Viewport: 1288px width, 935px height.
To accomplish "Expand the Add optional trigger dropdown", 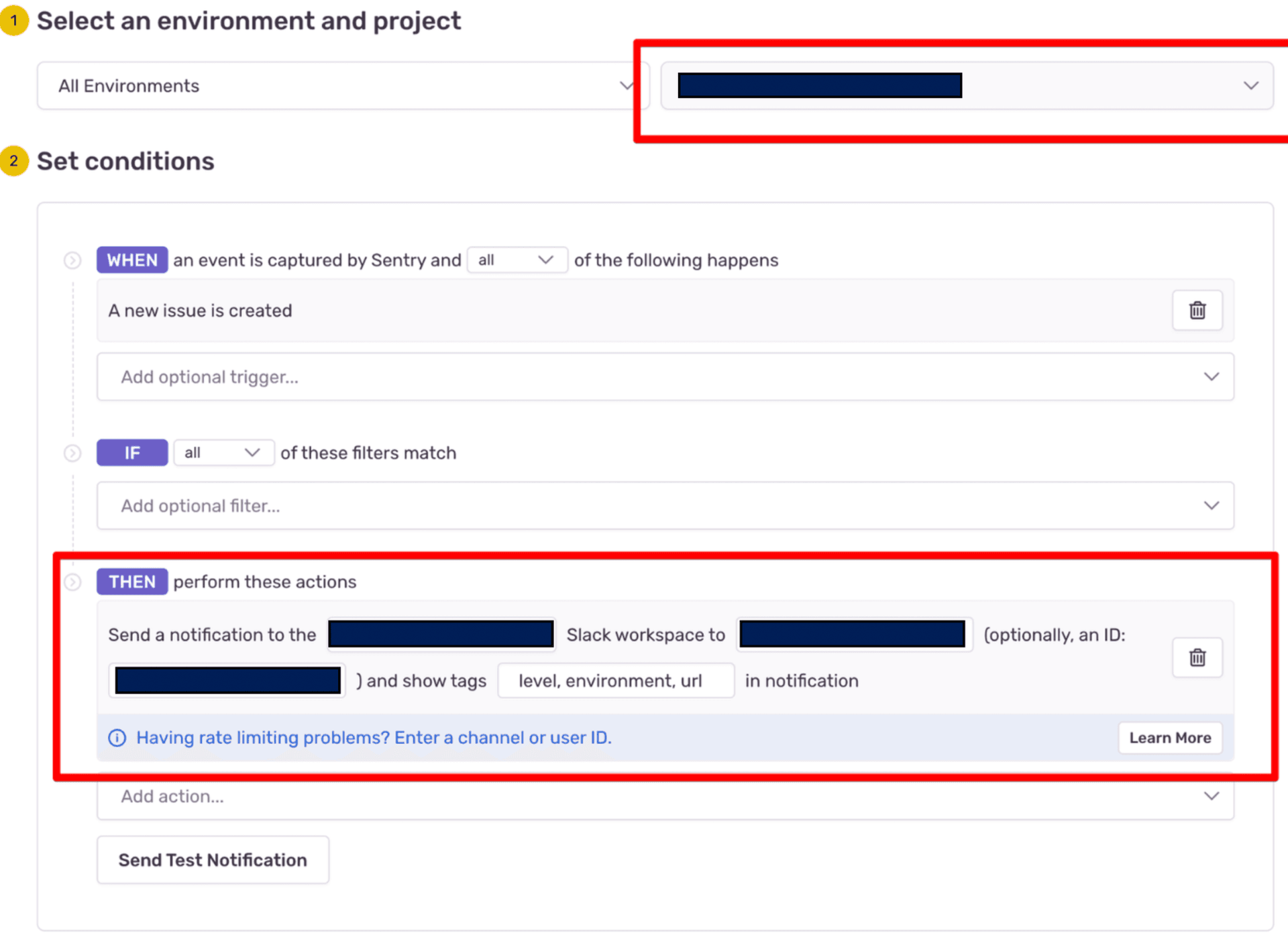I will (x=664, y=377).
